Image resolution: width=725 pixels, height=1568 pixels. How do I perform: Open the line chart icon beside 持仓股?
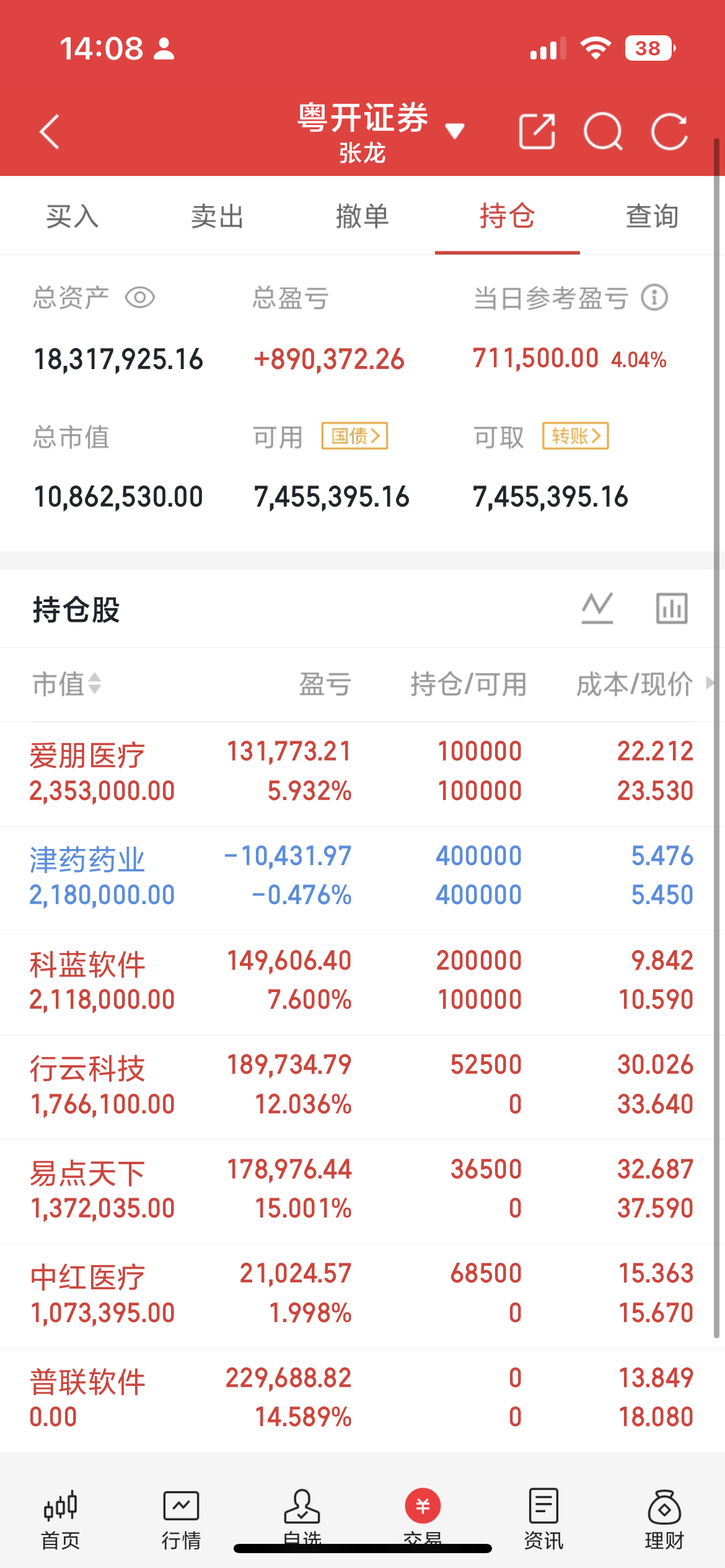[x=597, y=608]
